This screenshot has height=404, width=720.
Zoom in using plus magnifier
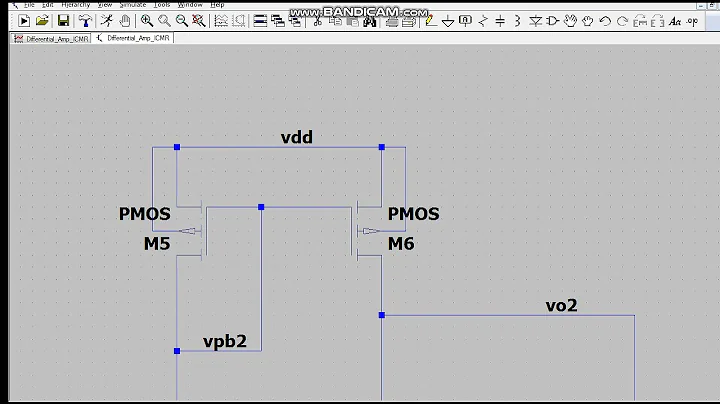[147, 21]
